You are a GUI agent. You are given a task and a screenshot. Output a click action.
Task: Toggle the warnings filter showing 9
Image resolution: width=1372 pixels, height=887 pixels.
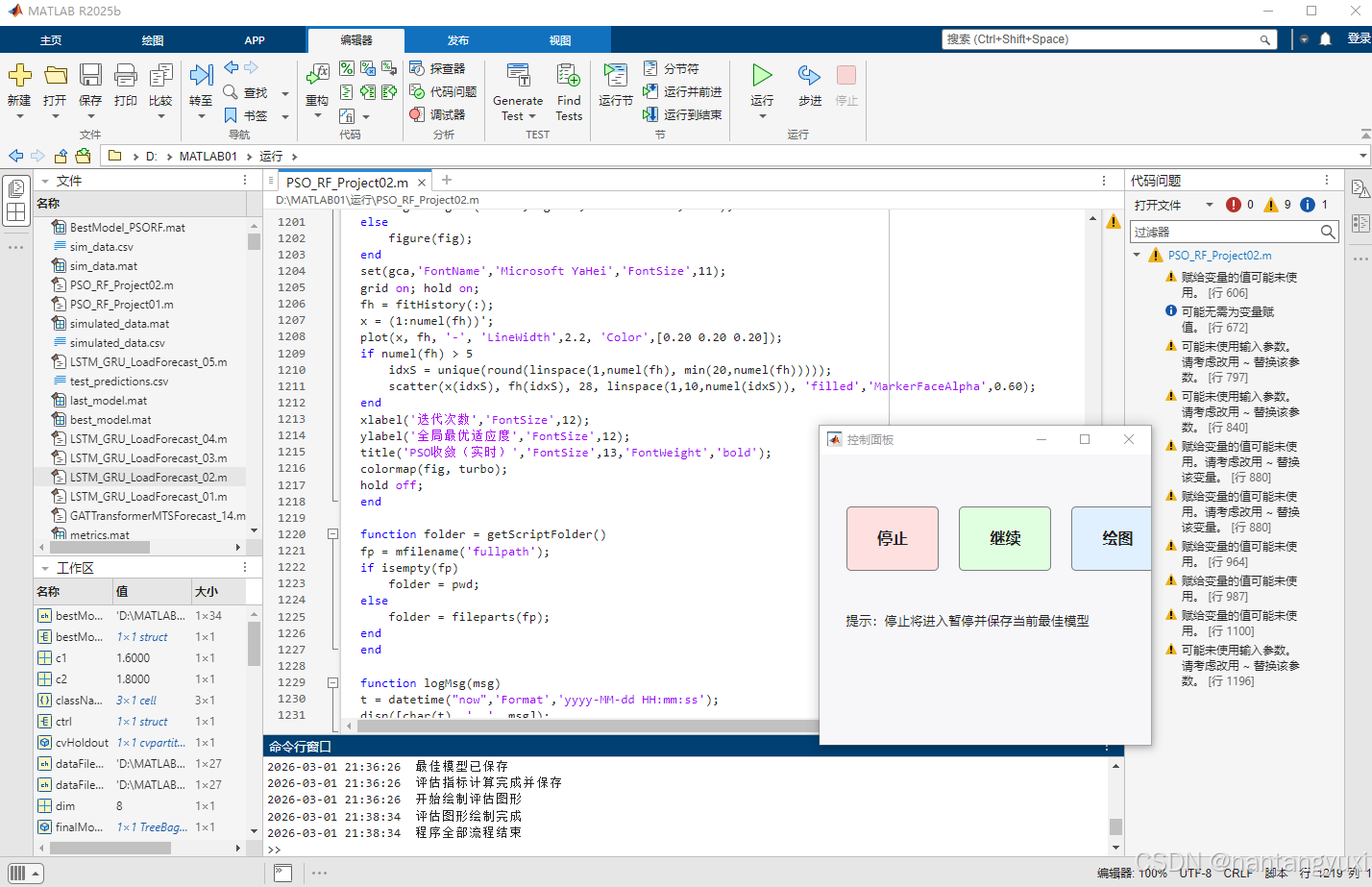pyautogui.click(x=1278, y=205)
